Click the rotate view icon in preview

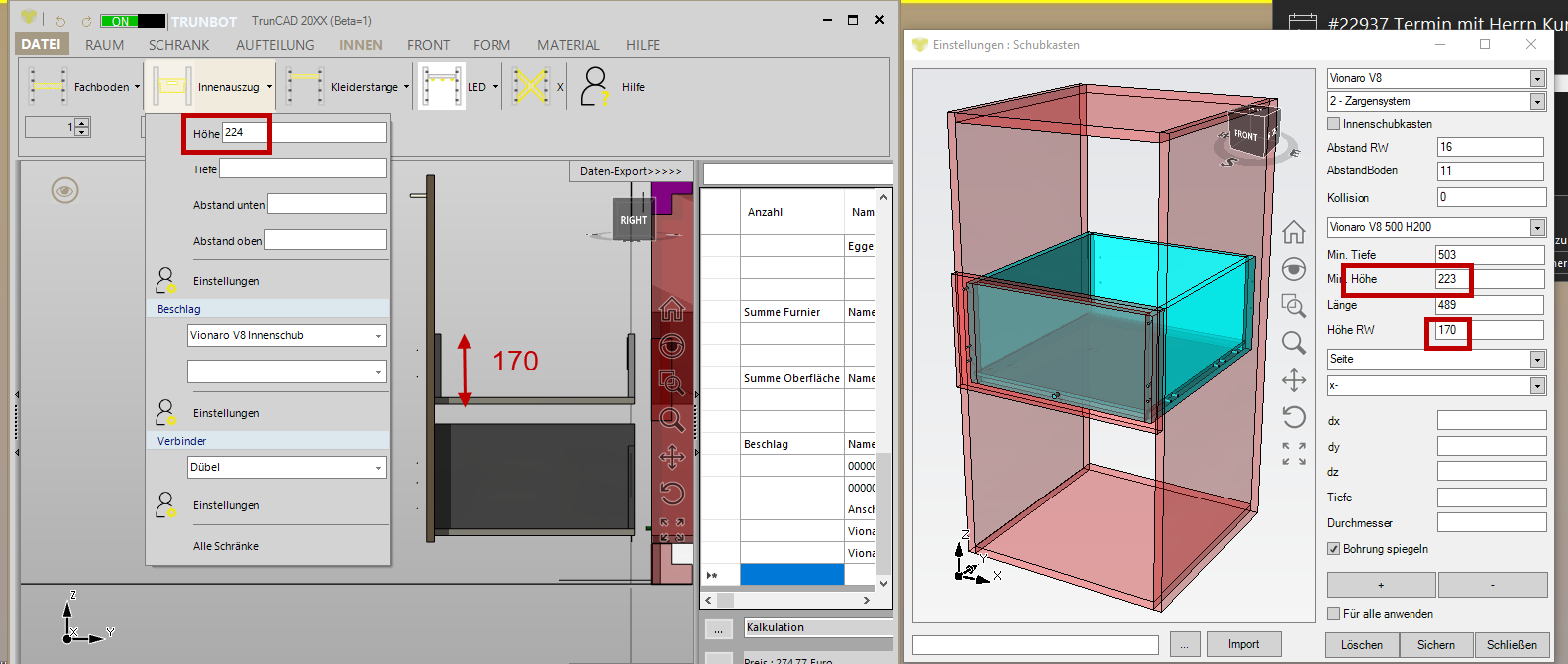point(1294,417)
